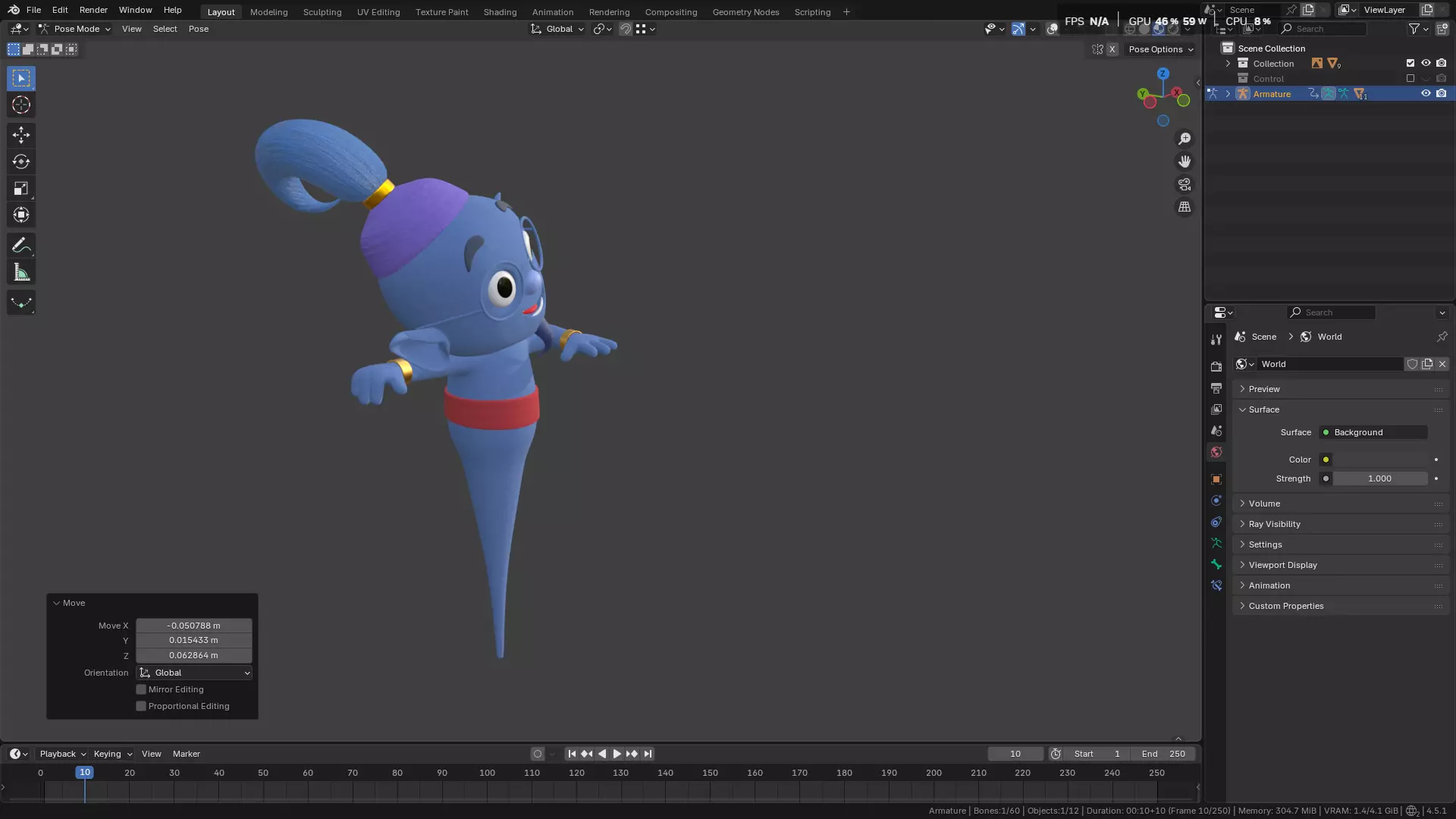Switch to the Sculpting workspace tab
This screenshot has width=1456, height=819.
[322, 12]
